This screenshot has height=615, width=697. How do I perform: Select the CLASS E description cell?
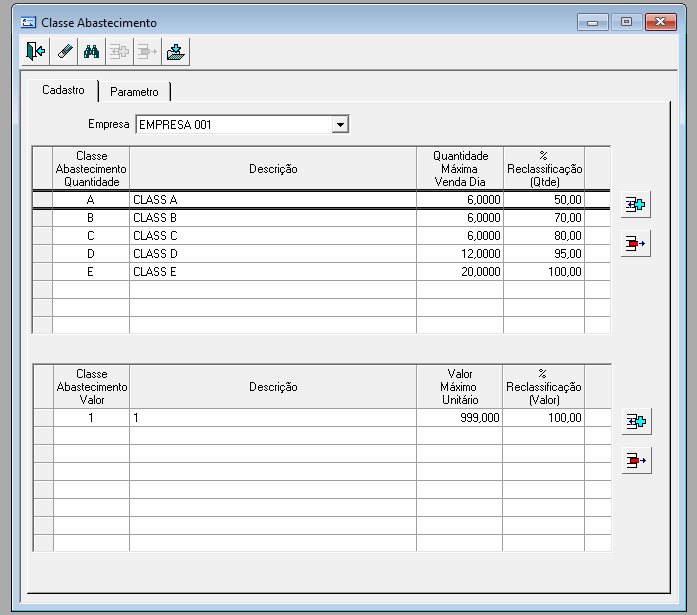273,272
